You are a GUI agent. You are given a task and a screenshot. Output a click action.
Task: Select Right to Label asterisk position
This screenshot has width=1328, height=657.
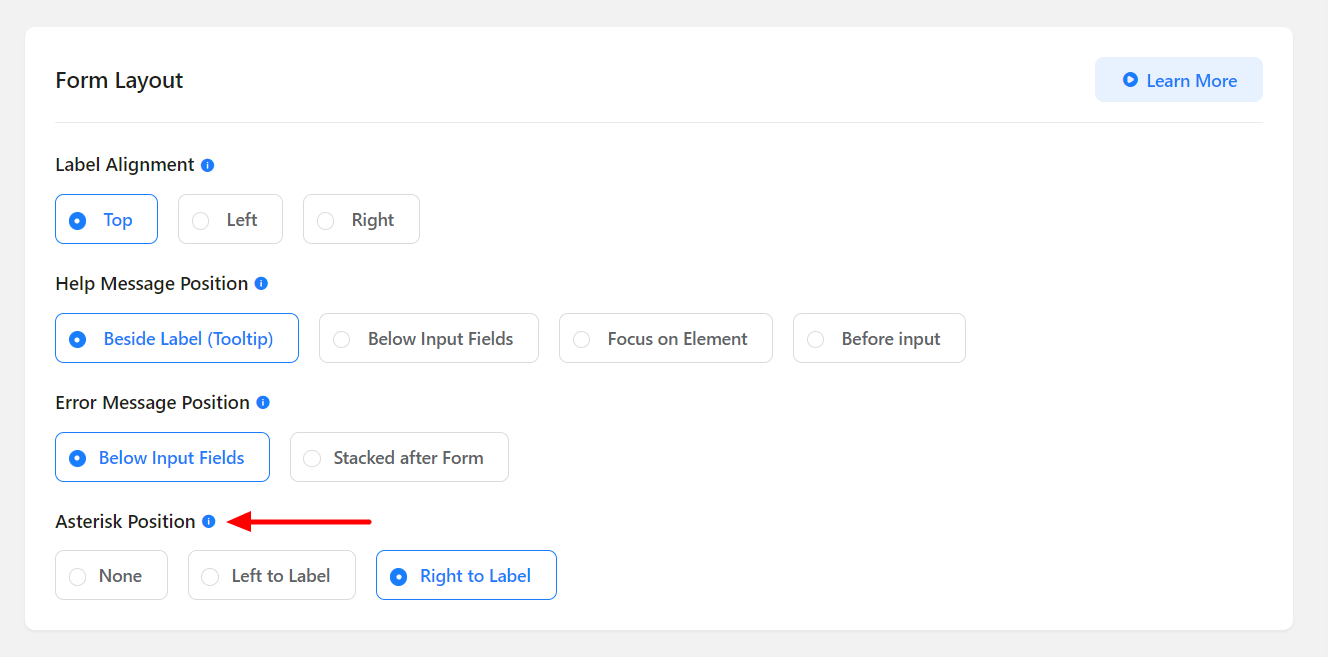coord(466,576)
